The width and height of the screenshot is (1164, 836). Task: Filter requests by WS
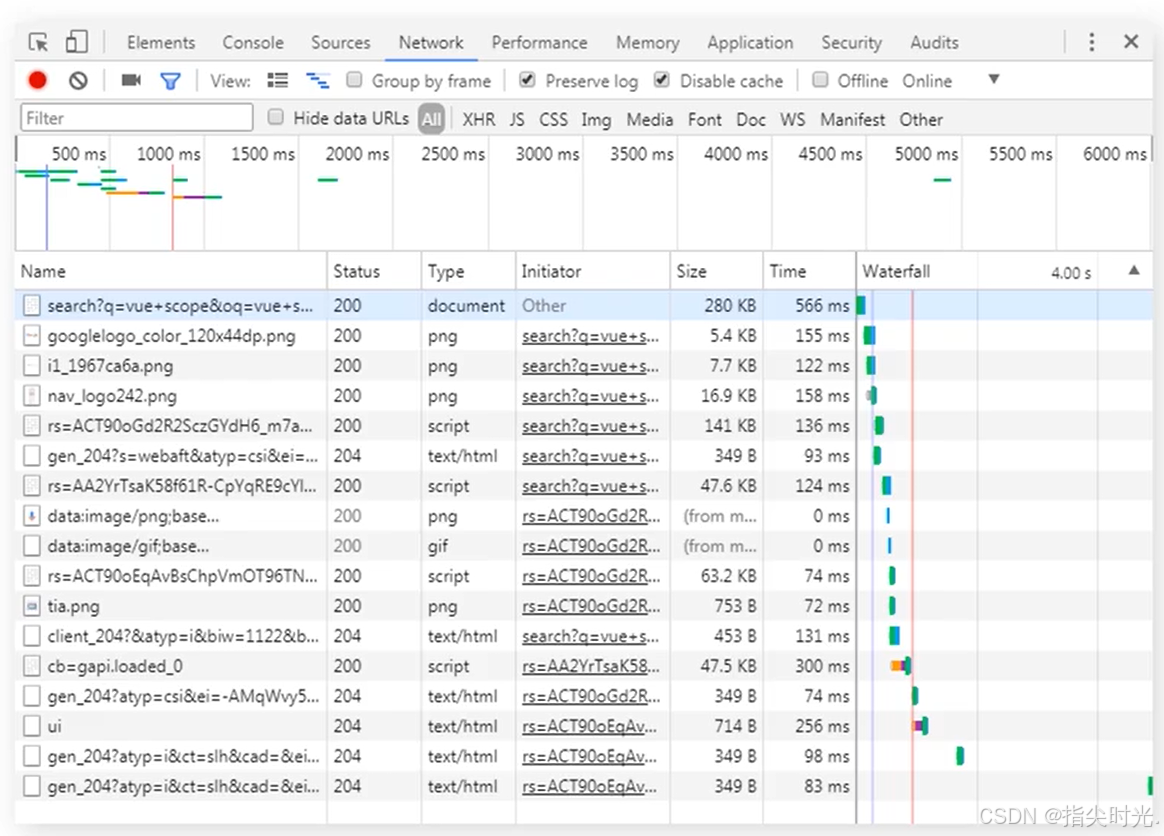792,120
